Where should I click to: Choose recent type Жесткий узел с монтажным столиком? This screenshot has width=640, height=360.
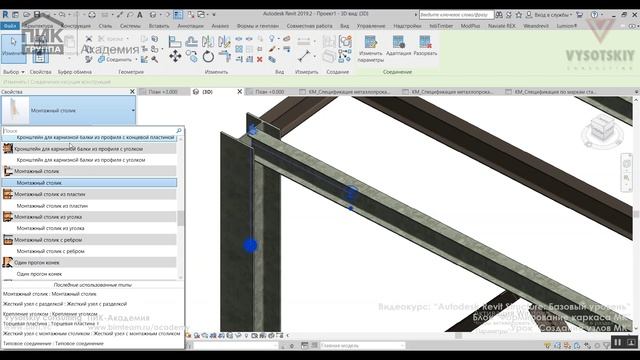pos(91,333)
